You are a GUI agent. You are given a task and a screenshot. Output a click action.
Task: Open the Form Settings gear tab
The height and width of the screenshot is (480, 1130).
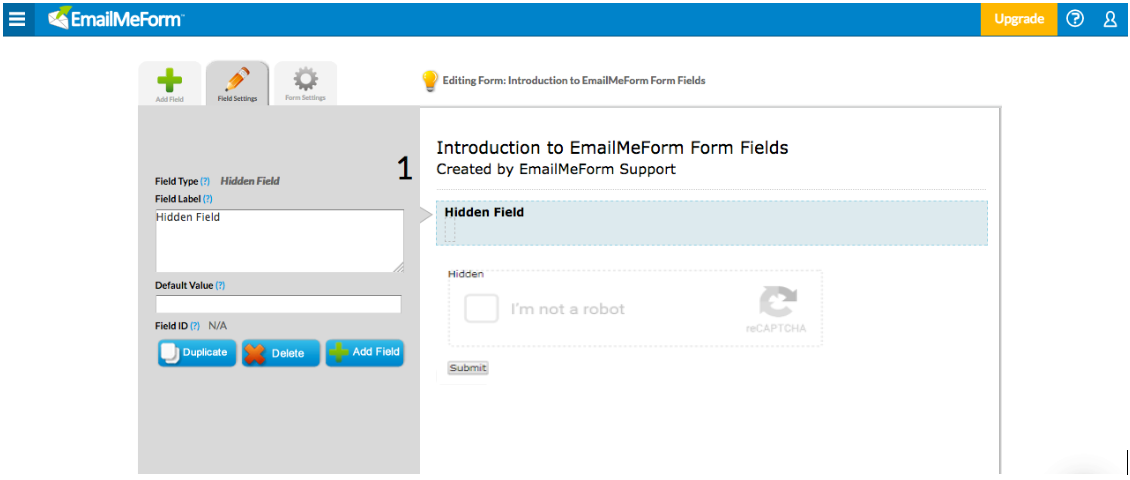[x=306, y=84]
